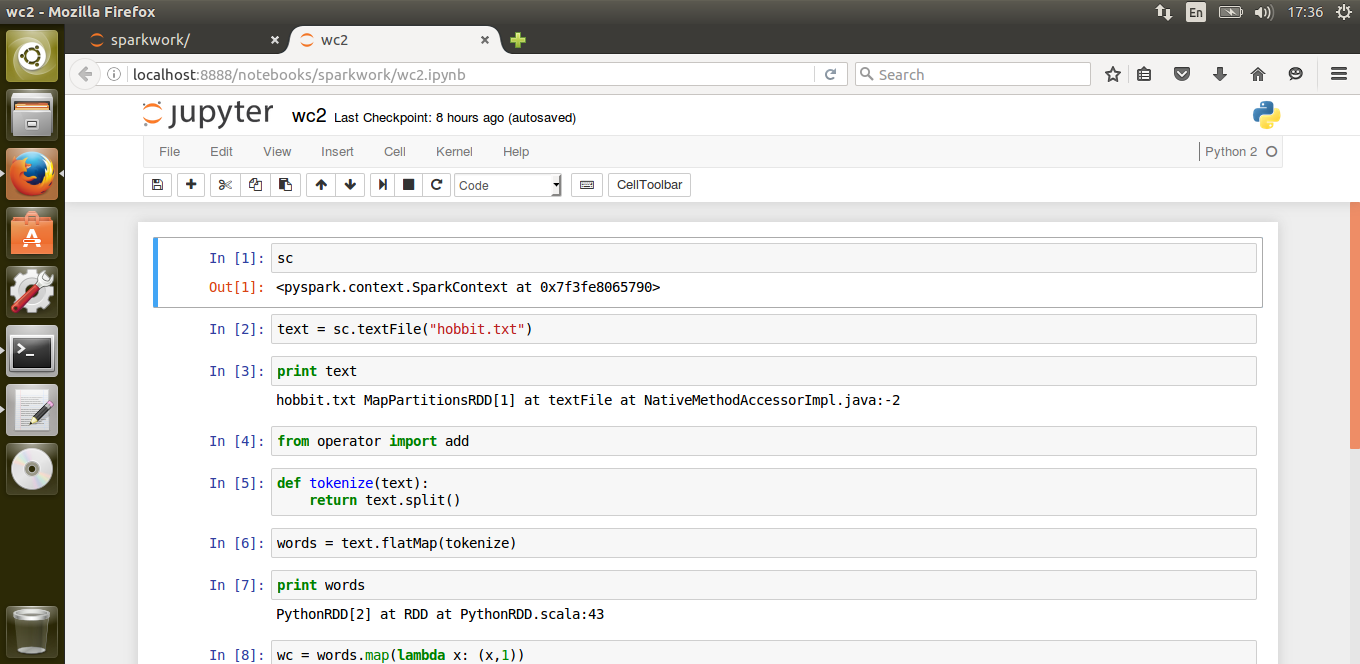
Task: Open the Cell menu
Action: tap(395, 152)
